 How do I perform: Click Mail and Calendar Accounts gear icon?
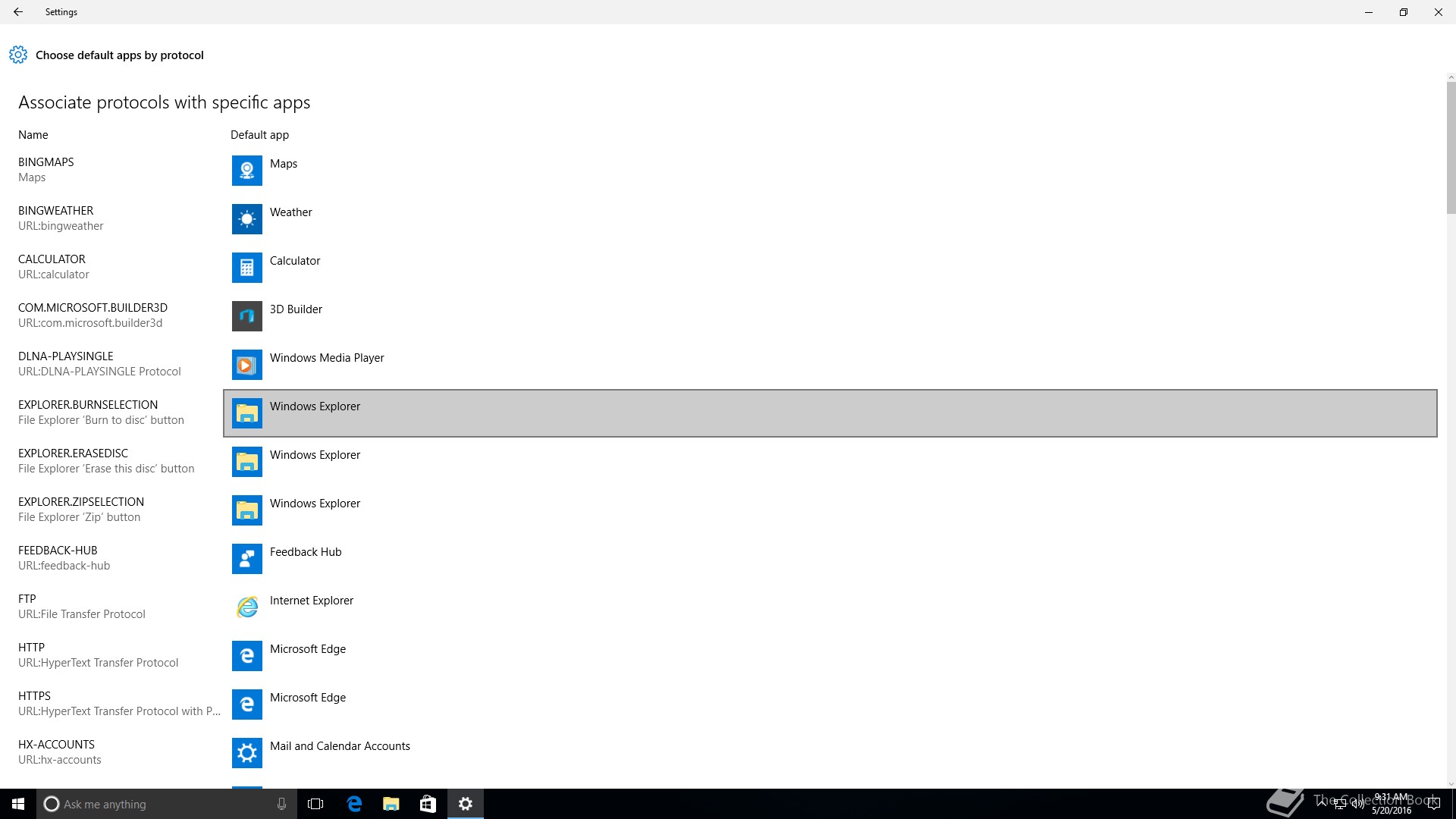tap(247, 753)
